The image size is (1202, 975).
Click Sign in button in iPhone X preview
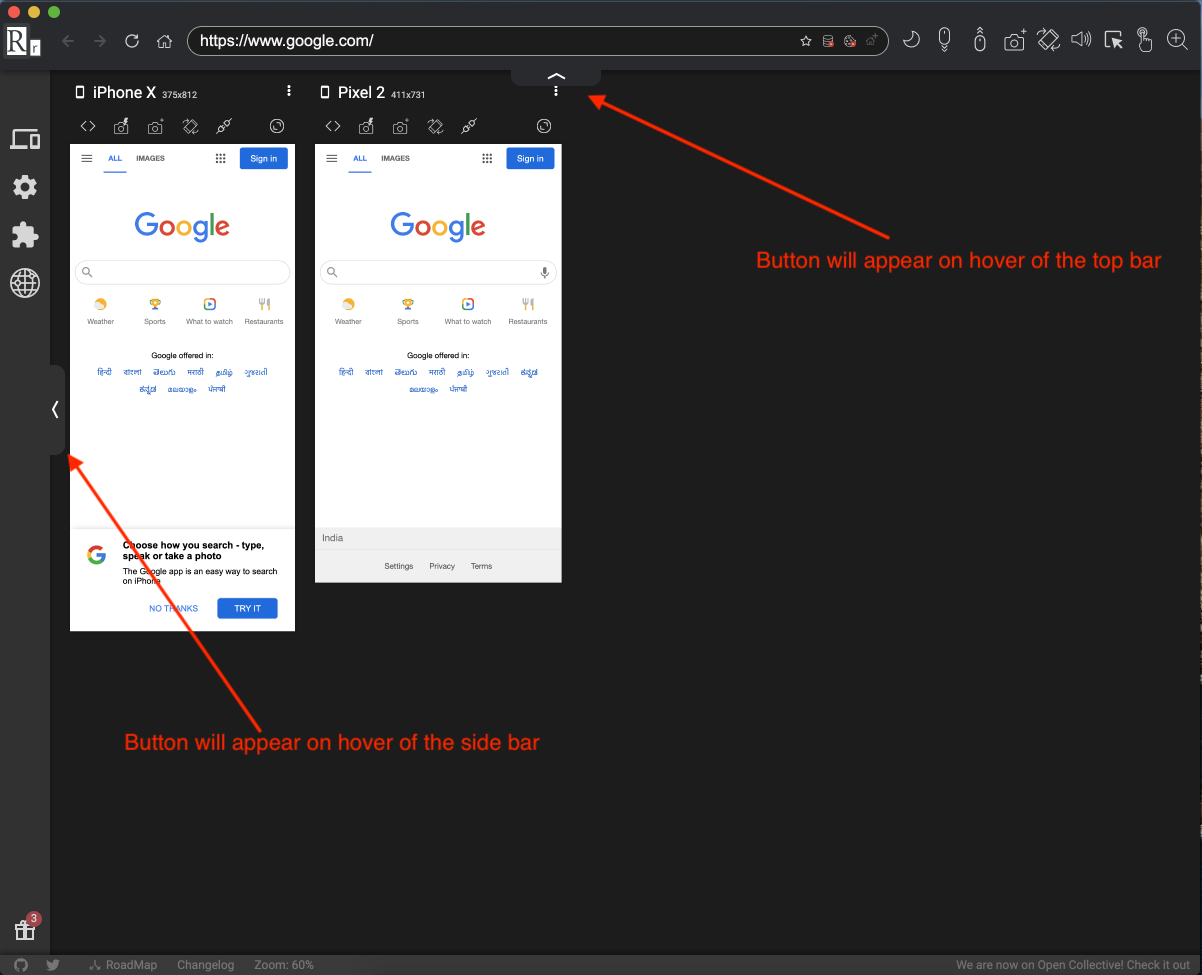(x=264, y=158)
